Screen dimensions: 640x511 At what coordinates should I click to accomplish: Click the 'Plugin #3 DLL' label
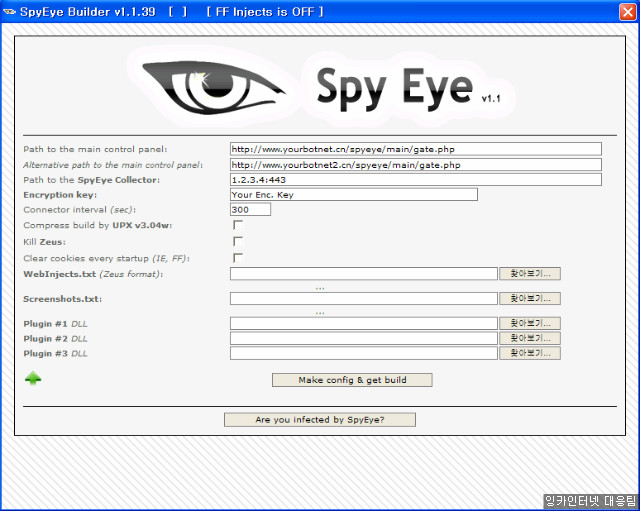coord(55,353)
